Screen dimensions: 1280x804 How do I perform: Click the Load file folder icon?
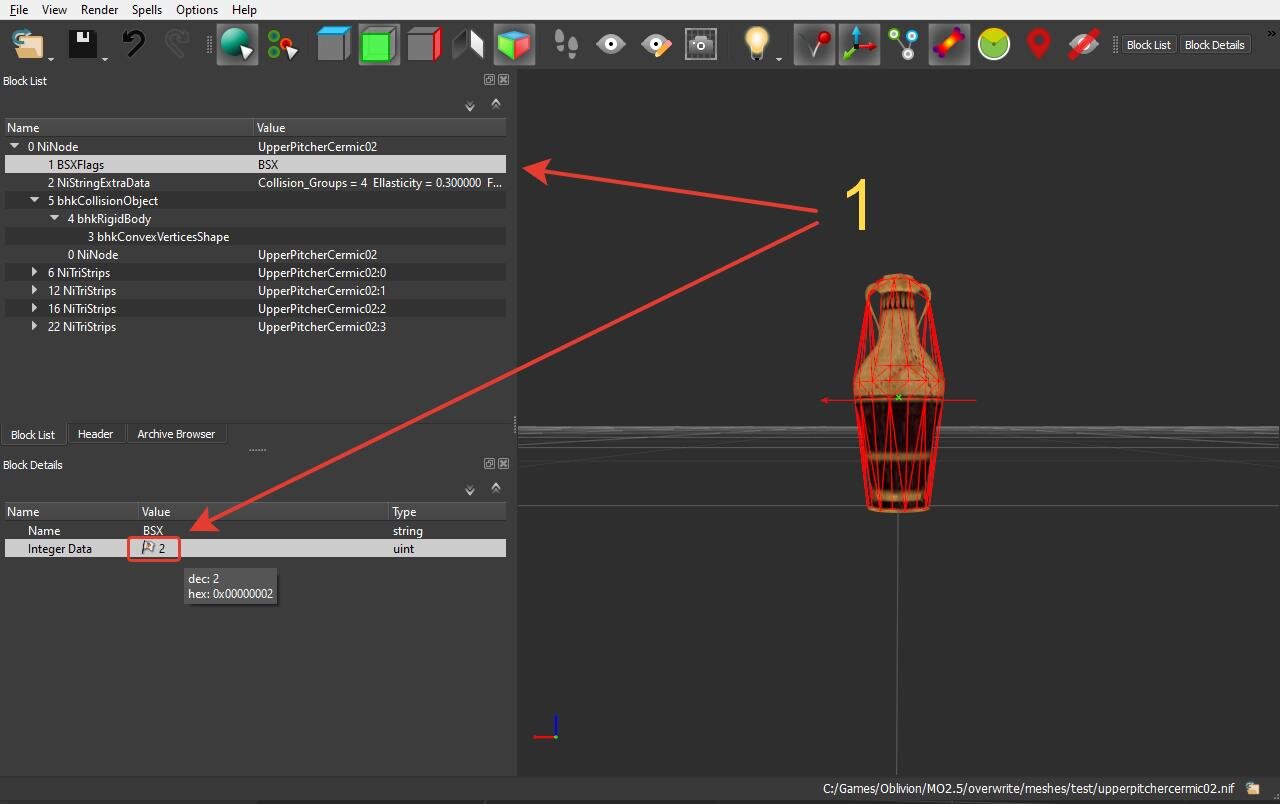tap(29, 45)
